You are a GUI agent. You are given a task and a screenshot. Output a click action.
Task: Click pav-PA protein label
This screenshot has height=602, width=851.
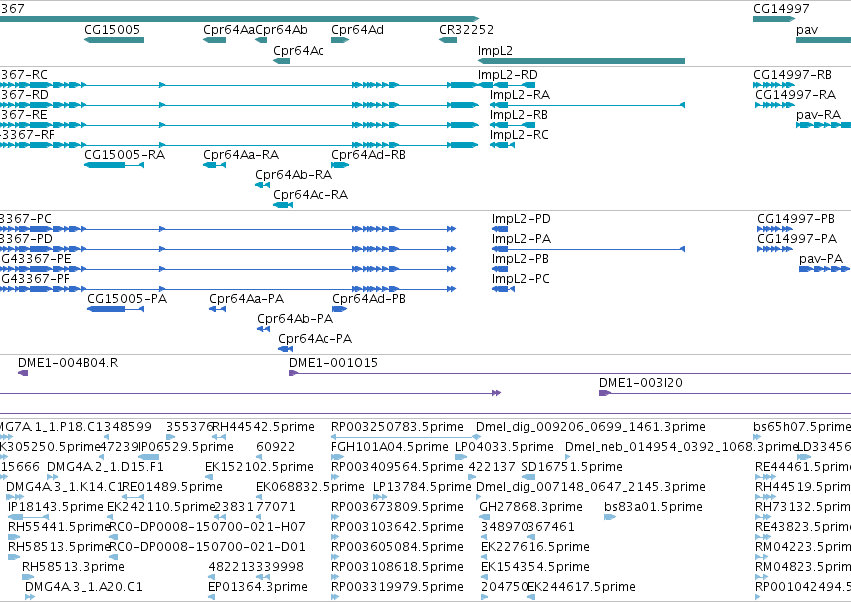click(821, 259)
